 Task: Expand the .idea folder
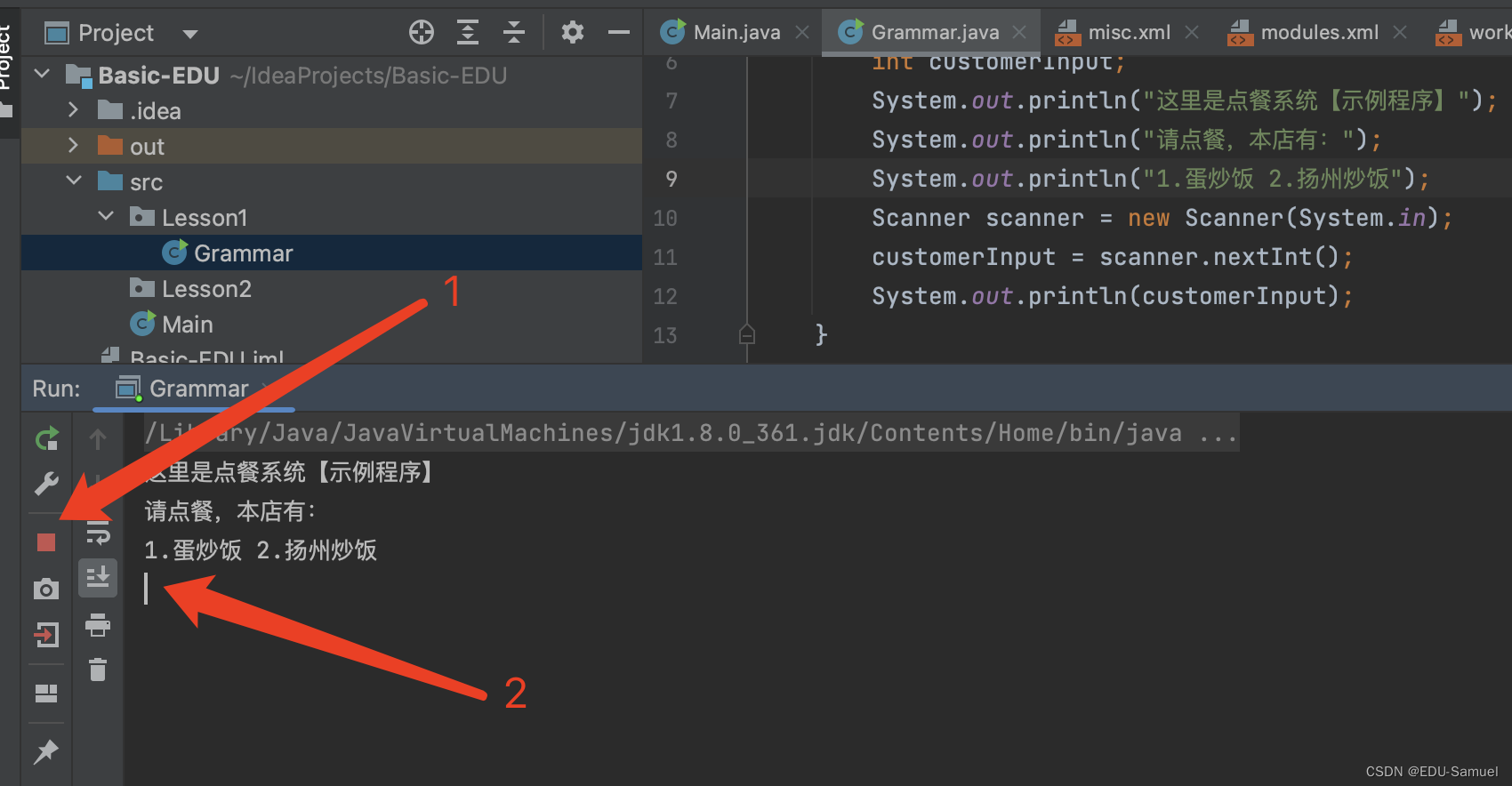point(74,109)
